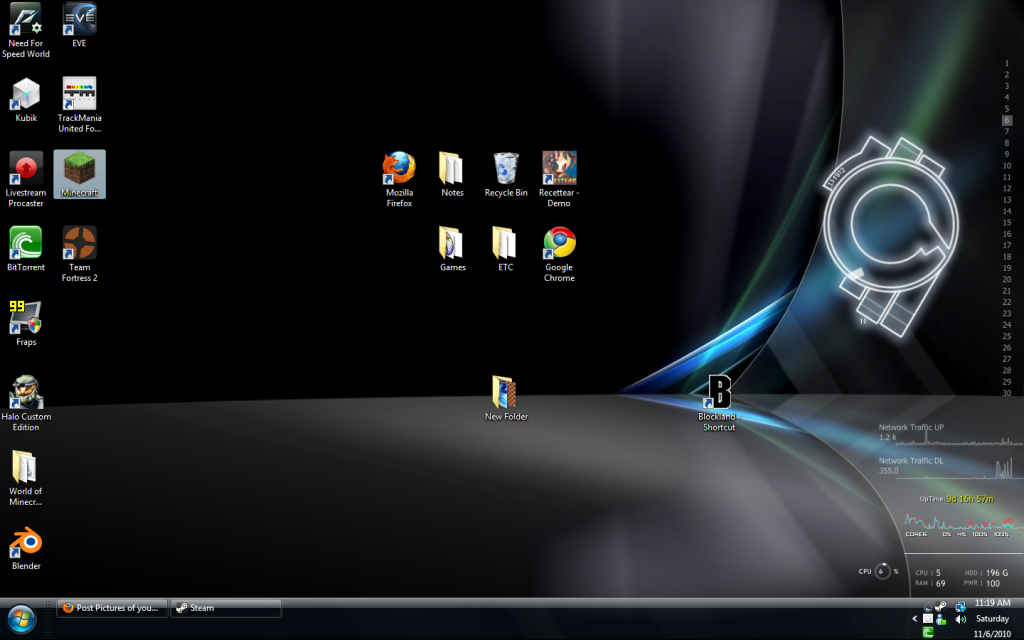Click day 30 in the calendar widget

click(x=1007, y=393)
